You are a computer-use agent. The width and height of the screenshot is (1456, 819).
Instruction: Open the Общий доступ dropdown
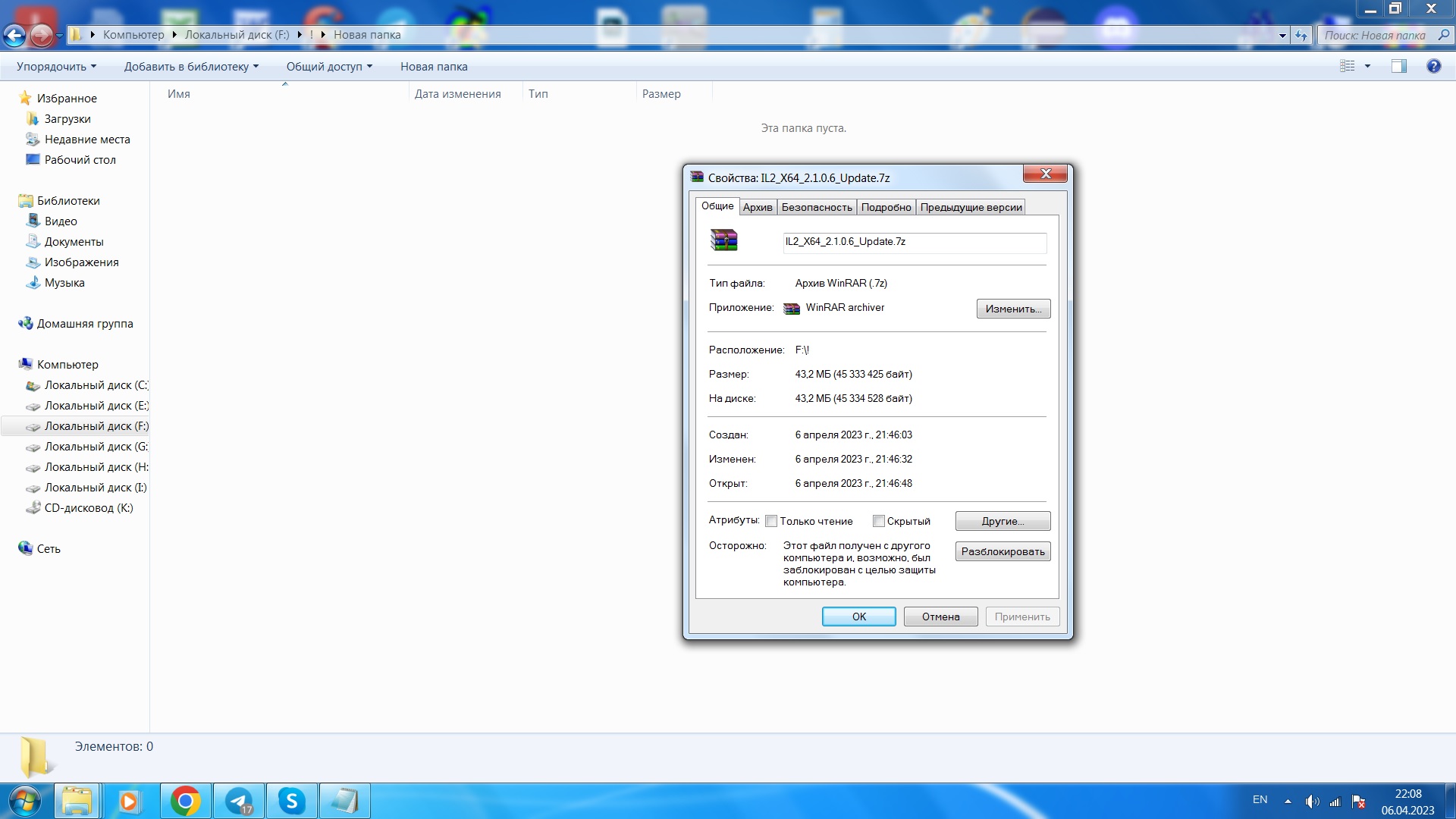tap(329, 67)
